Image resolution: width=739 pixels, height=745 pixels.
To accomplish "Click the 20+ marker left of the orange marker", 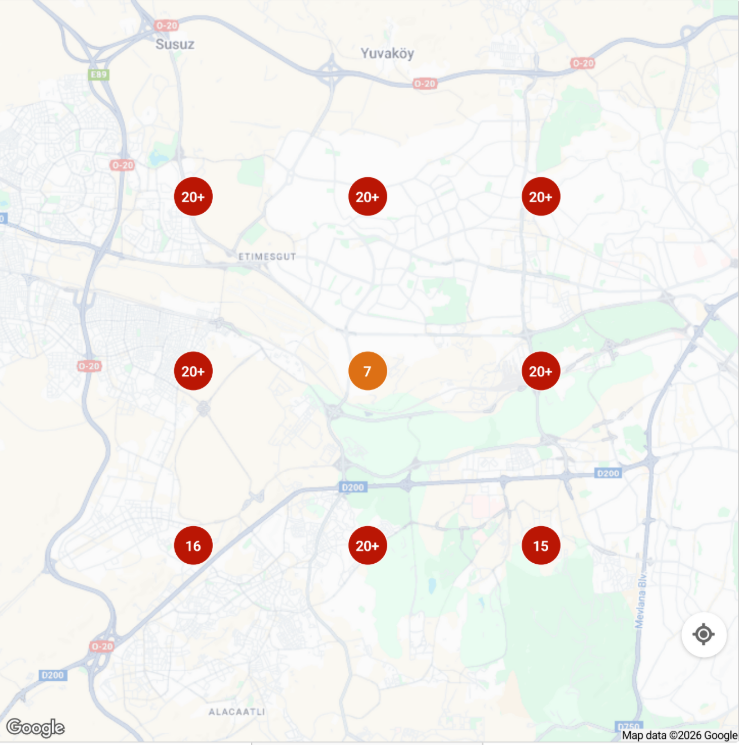I will pos(193,371).
